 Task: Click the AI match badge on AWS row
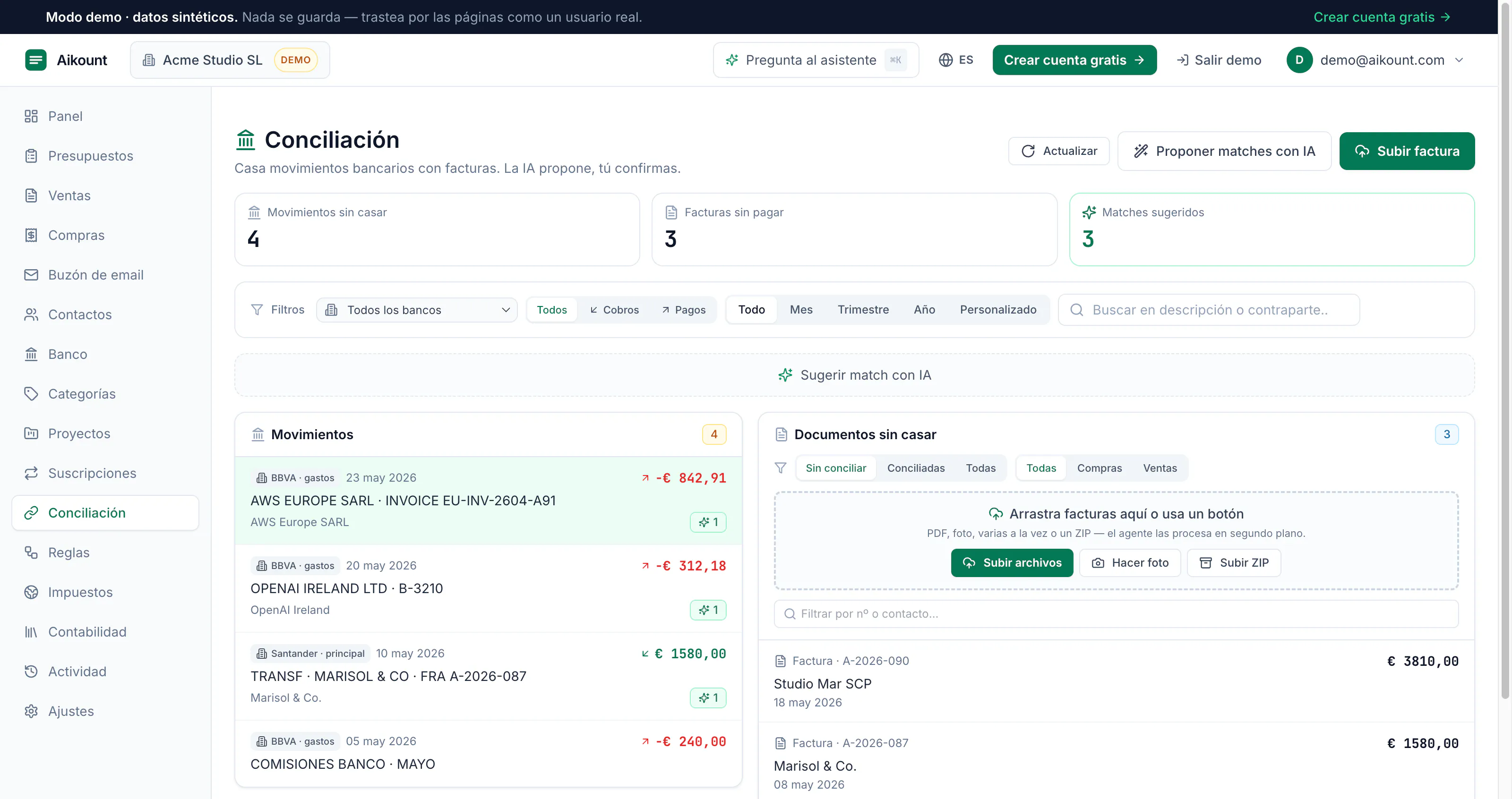pos(708,522)
